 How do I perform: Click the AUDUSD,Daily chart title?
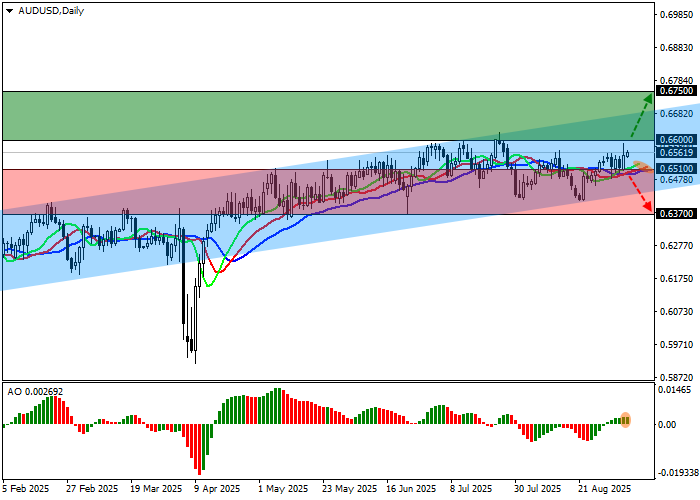tap(51, 11)
